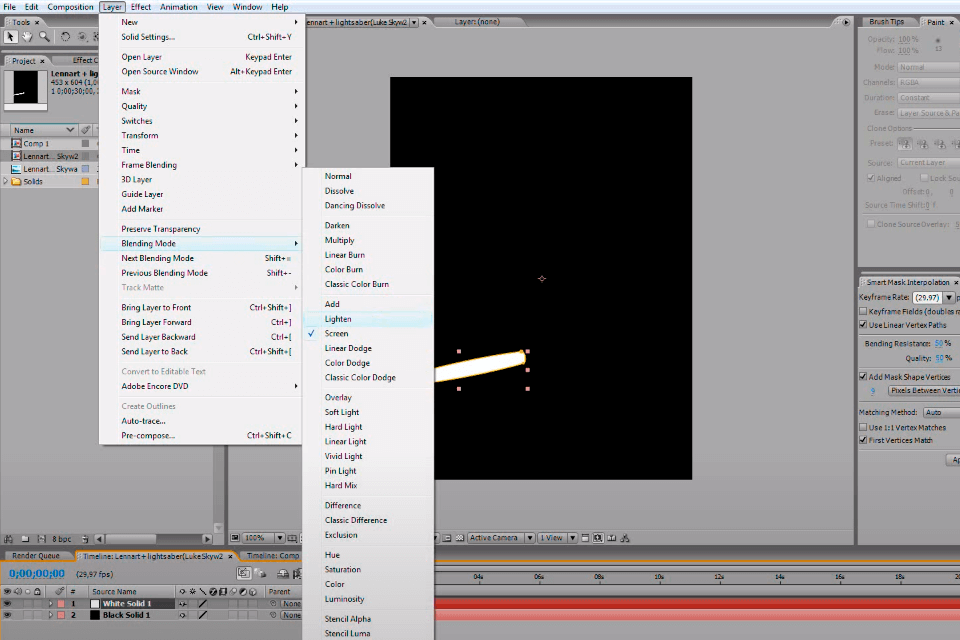The image size is (960, 640).
Task: Hide the White Solid 1 layer
Action: tap(8, 603)
